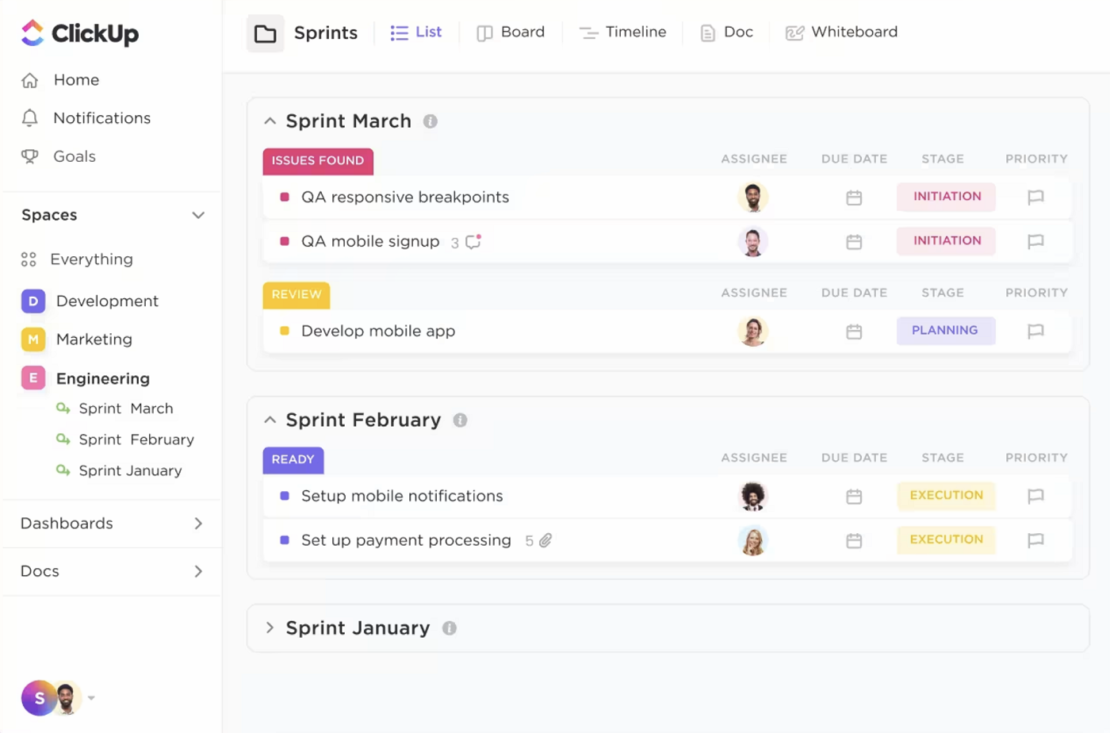
Task: Set priority flag on Set up payment processing
Action: (x=1036, y=540)
